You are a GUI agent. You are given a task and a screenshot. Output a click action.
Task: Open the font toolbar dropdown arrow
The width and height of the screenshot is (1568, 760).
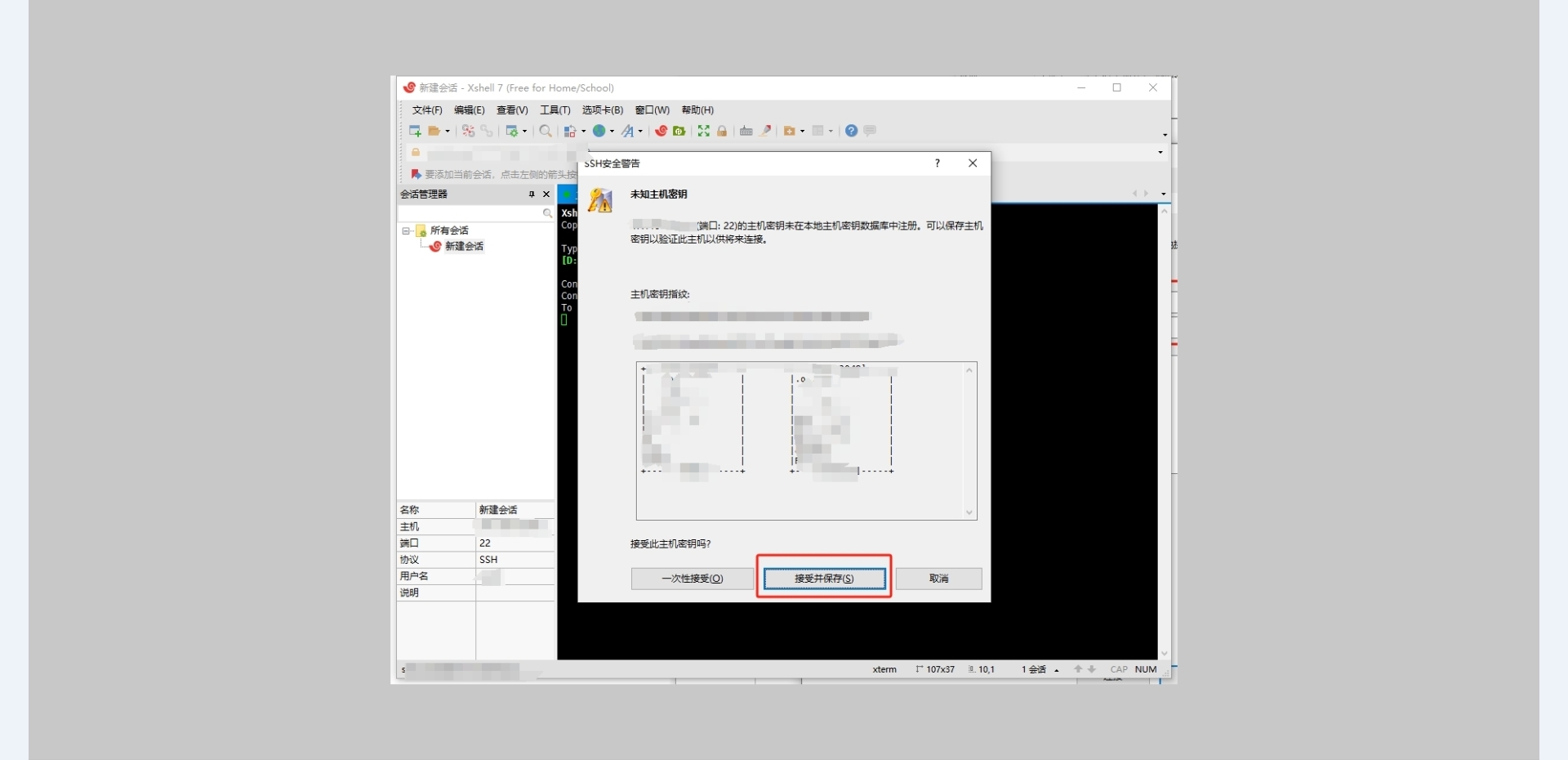click(x=640, y=132)
